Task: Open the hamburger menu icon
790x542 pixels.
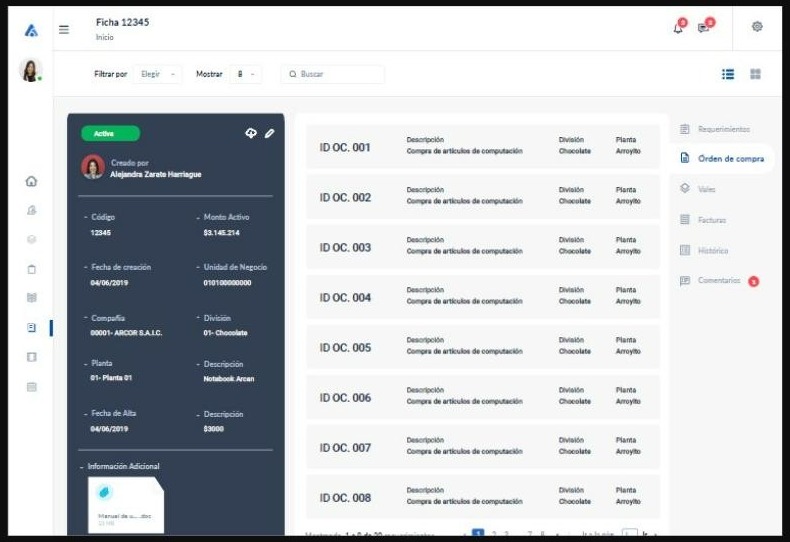Action: pos(64,30)
